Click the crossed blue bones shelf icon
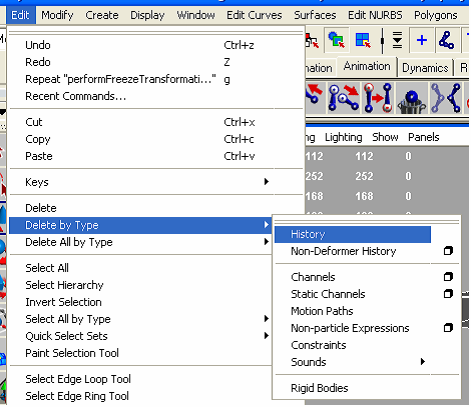Viewport: 471px width, 407px height. (446, 98)
